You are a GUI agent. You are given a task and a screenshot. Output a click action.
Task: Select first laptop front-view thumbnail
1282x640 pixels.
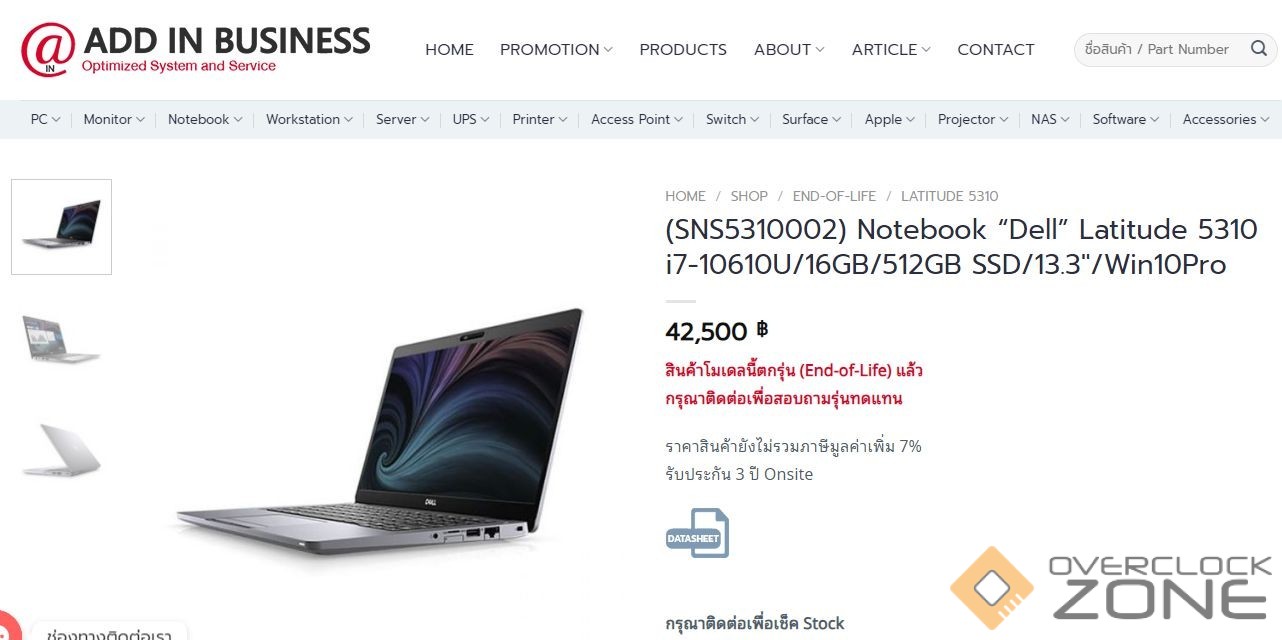click(x=61, y=226)
